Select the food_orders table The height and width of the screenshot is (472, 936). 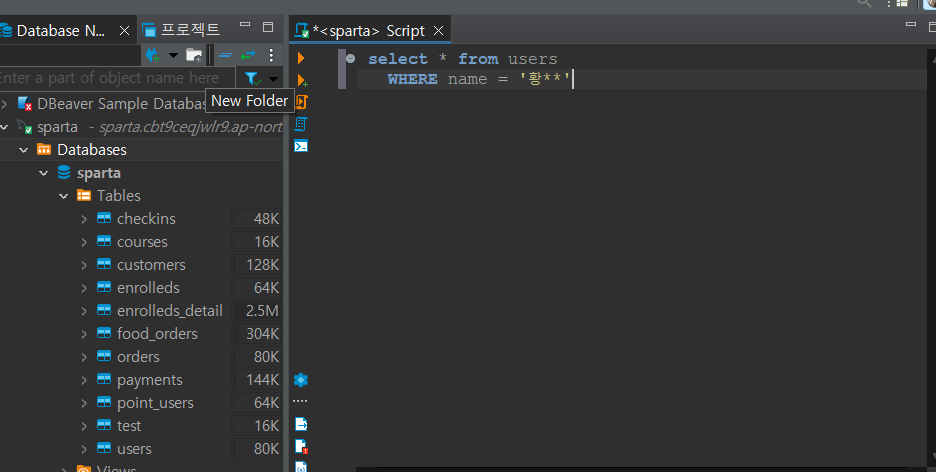(157, 334)
